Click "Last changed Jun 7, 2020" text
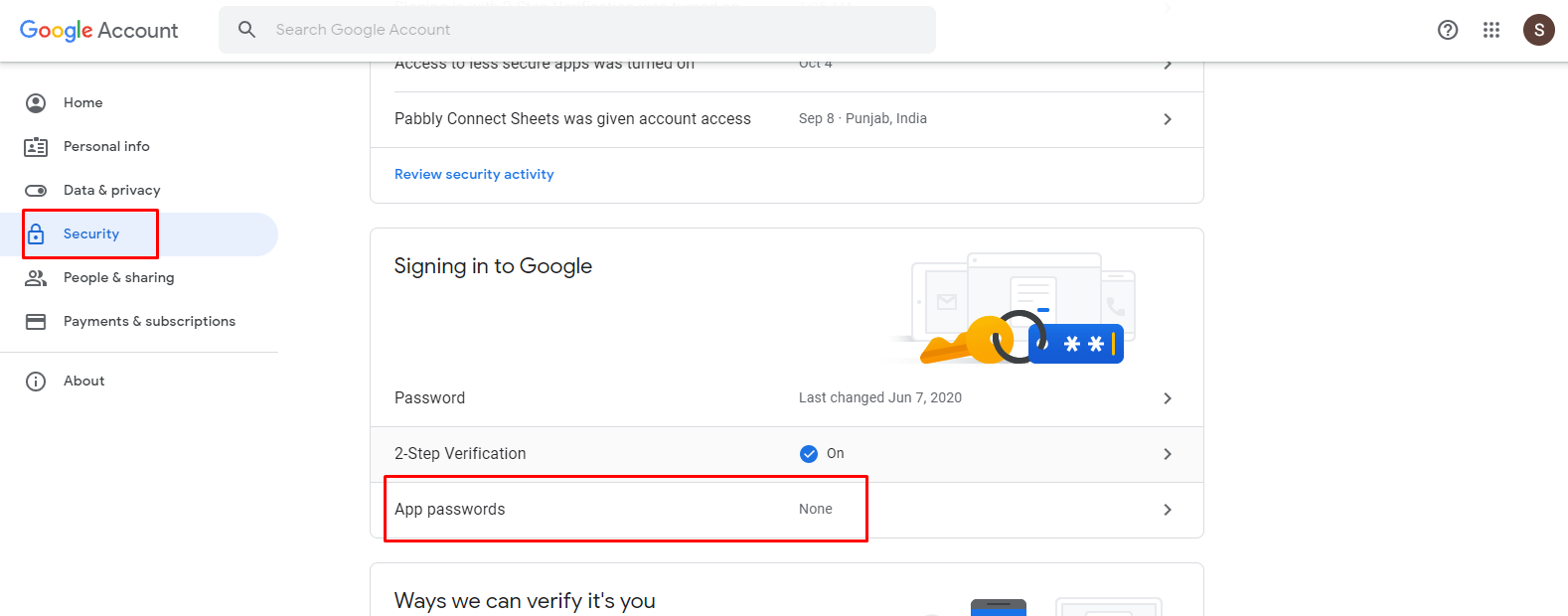 tap(880, 397)
